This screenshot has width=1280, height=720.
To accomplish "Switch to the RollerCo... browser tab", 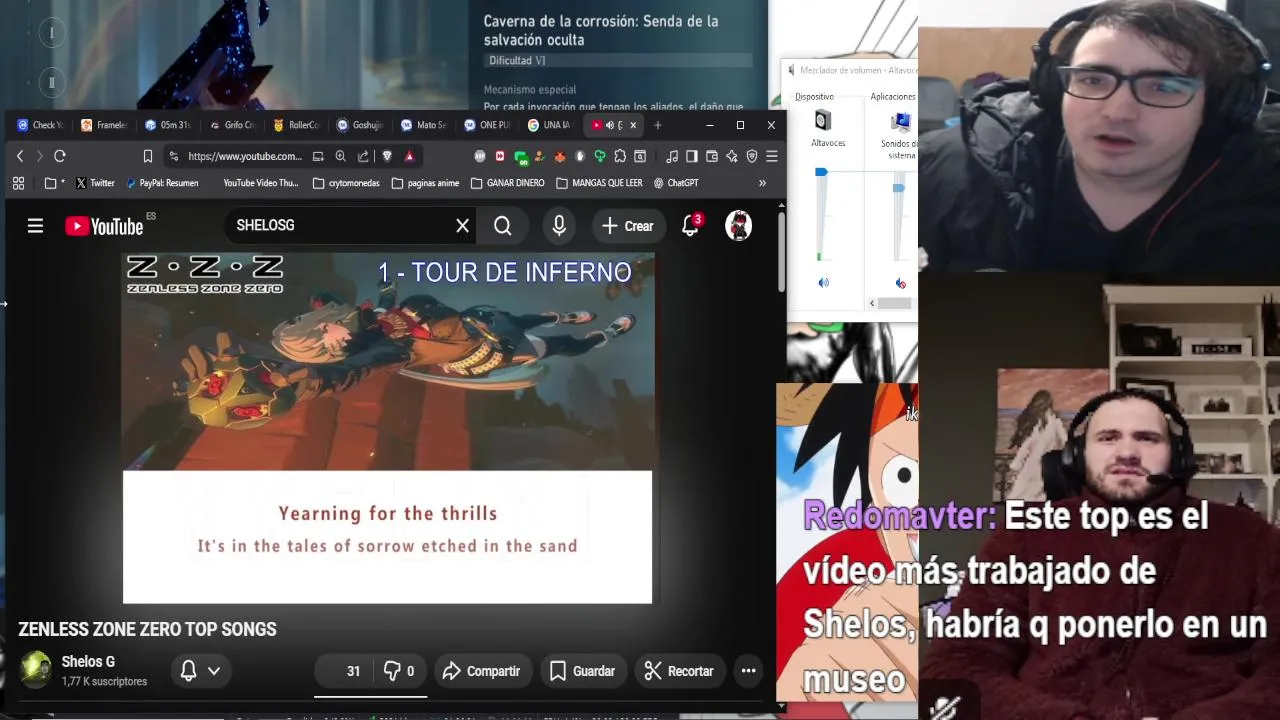I will 296,125.
